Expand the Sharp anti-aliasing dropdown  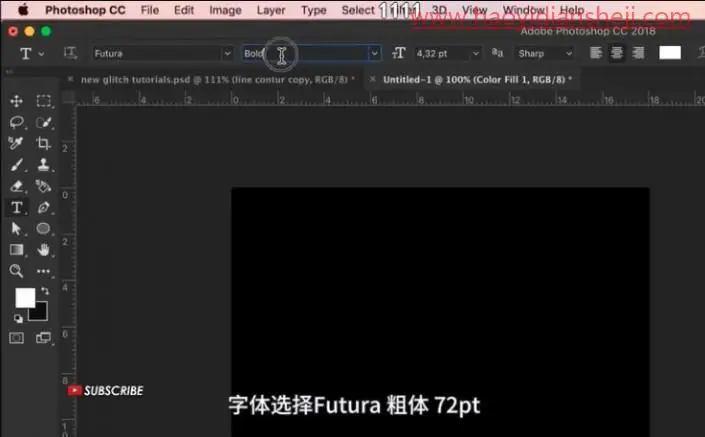point(569,54)
